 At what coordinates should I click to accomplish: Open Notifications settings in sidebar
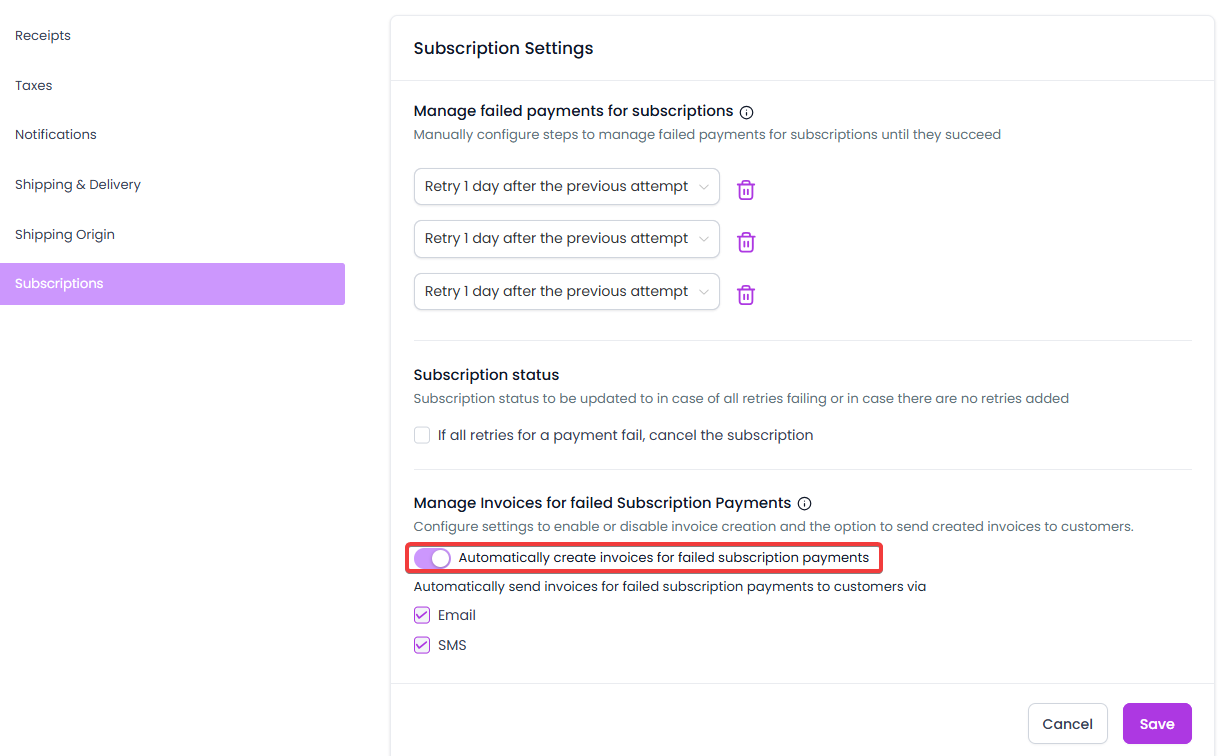pos(56,135)
